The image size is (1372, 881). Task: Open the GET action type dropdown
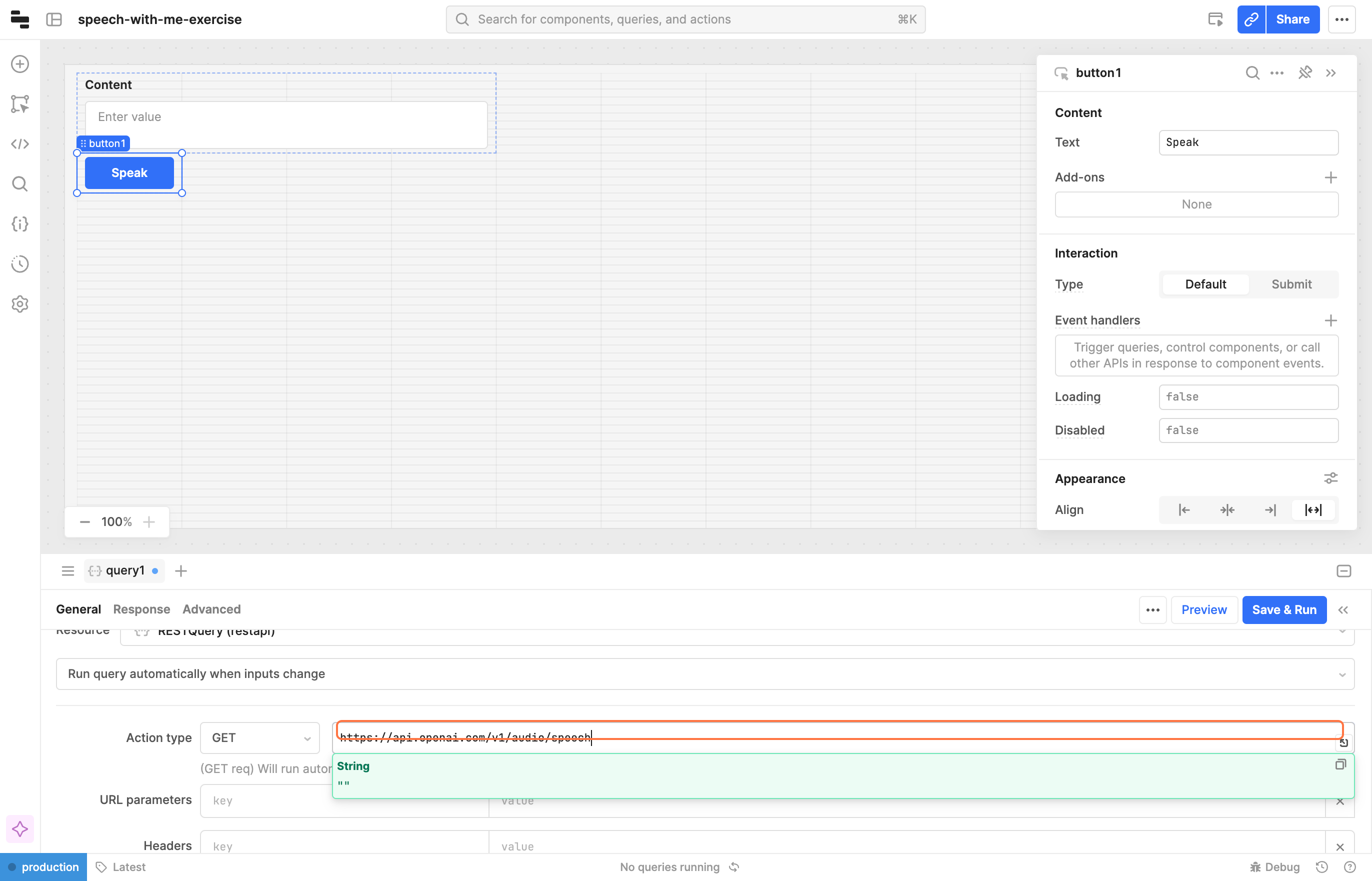click(259, 738)
